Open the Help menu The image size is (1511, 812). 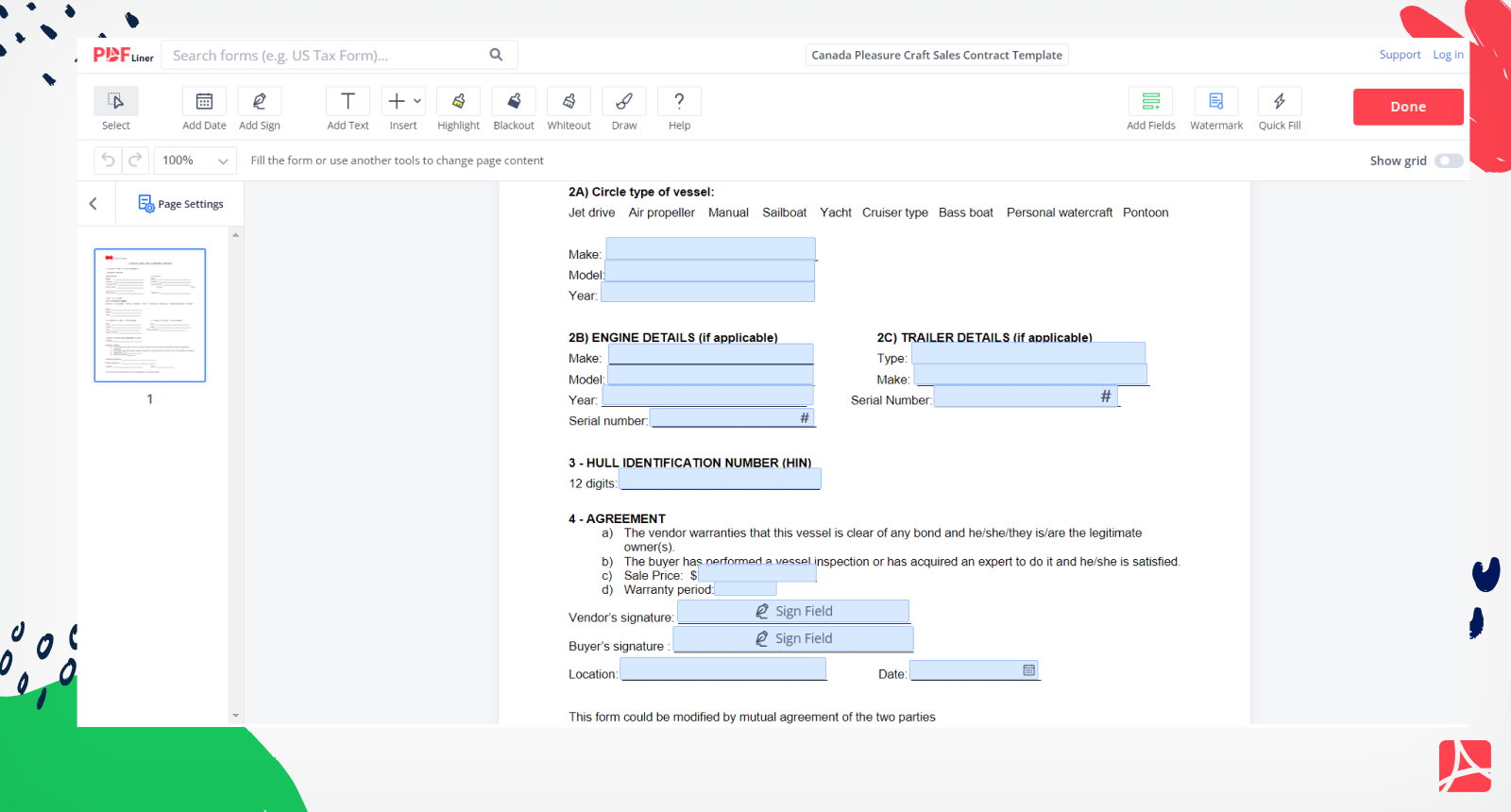click(x=679, y=109)
